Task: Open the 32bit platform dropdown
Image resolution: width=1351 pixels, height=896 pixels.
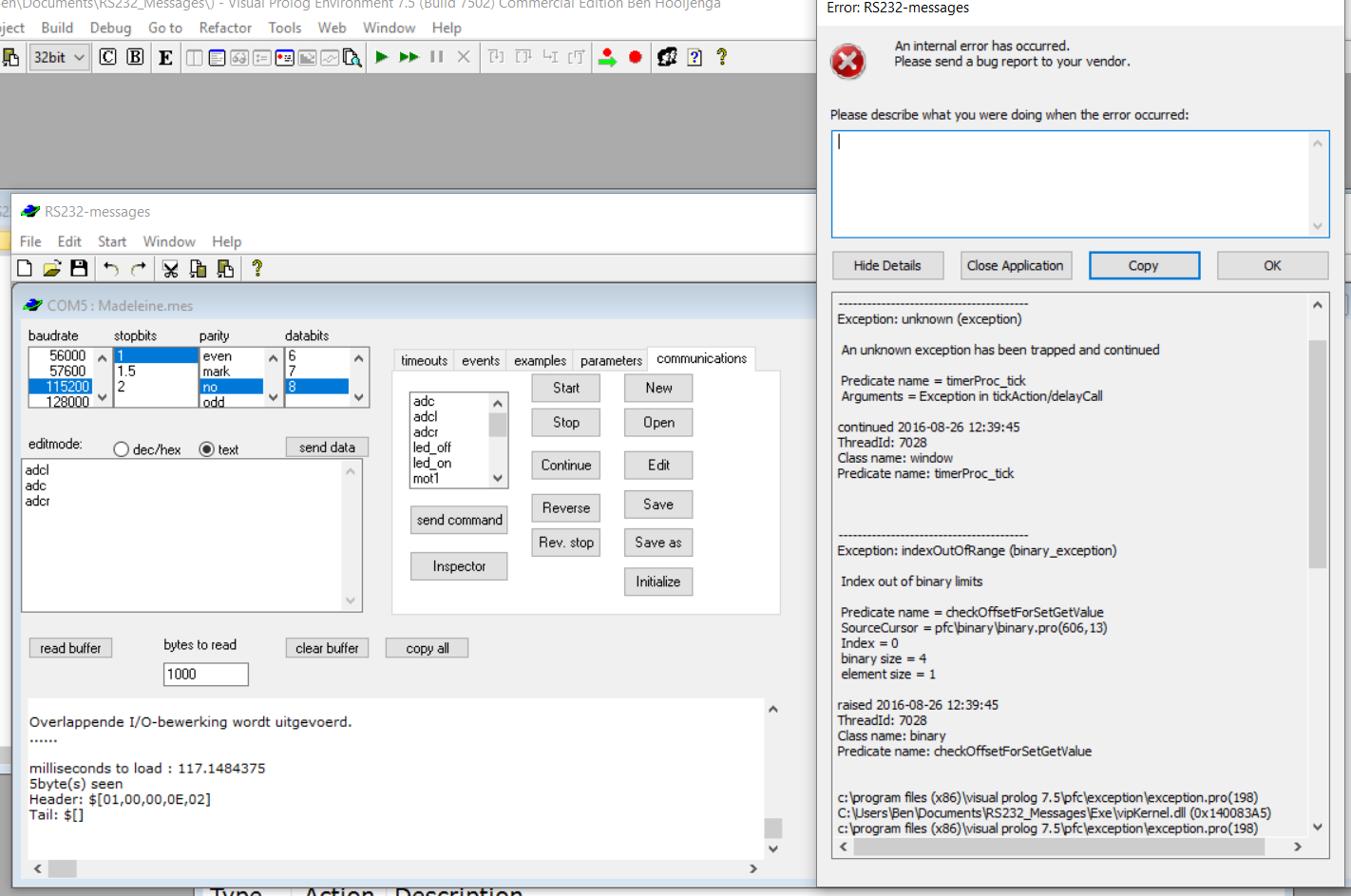Action: pyautogui.click(x=59, y=57)
